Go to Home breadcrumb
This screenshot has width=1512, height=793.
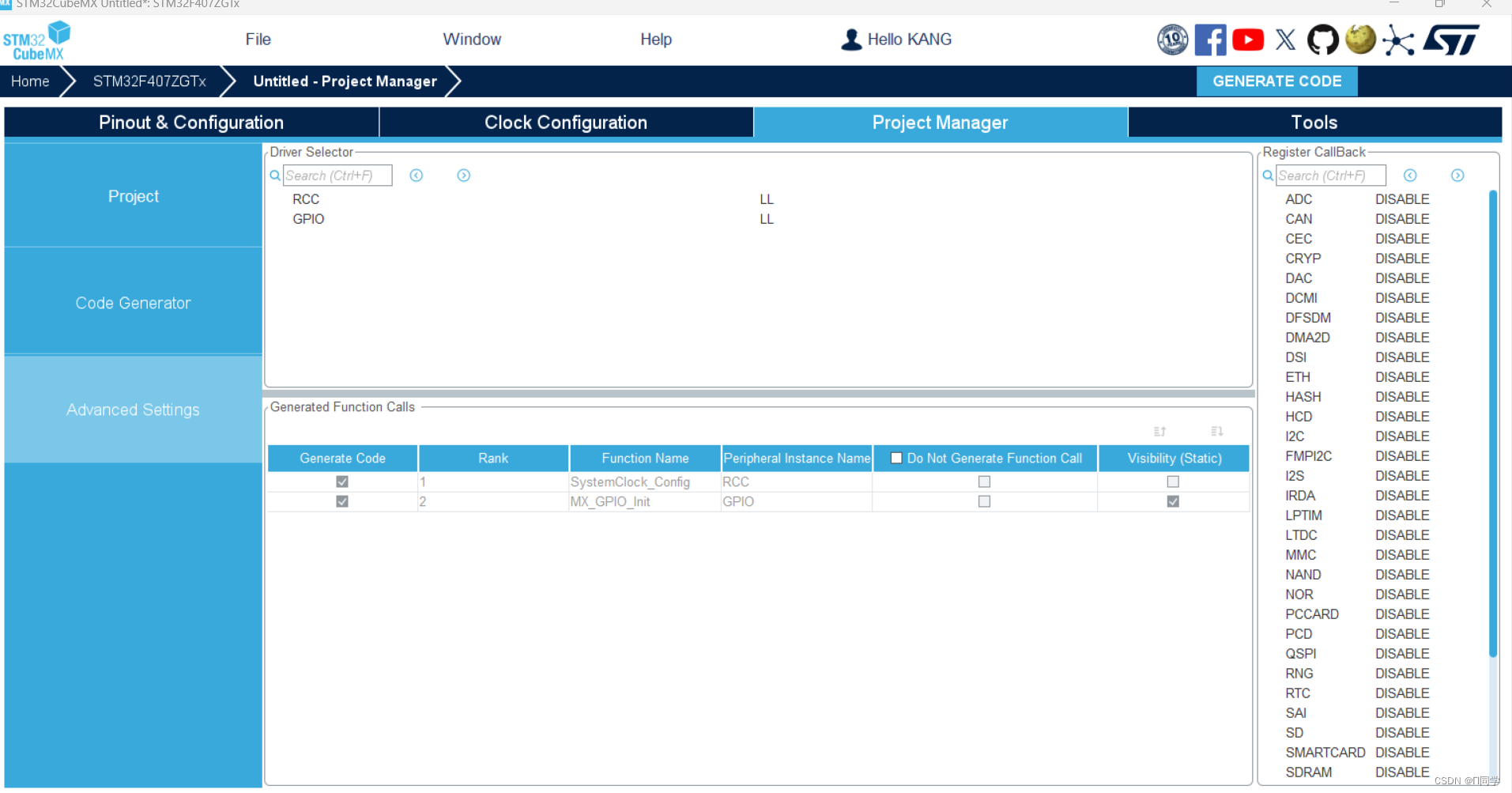tap(30, 81)
